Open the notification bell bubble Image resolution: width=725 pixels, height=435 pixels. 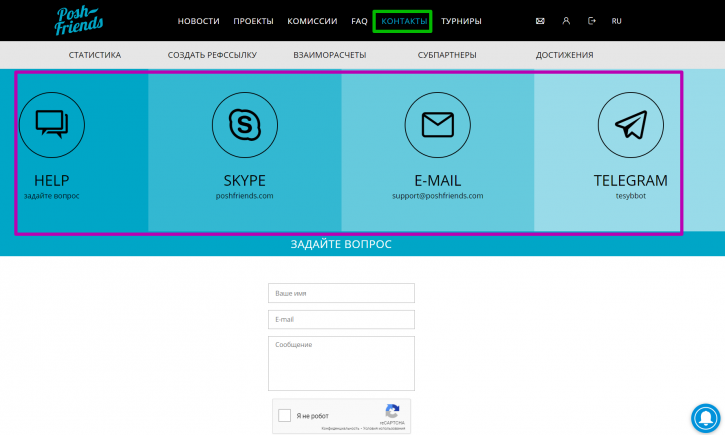pos(706,418)
